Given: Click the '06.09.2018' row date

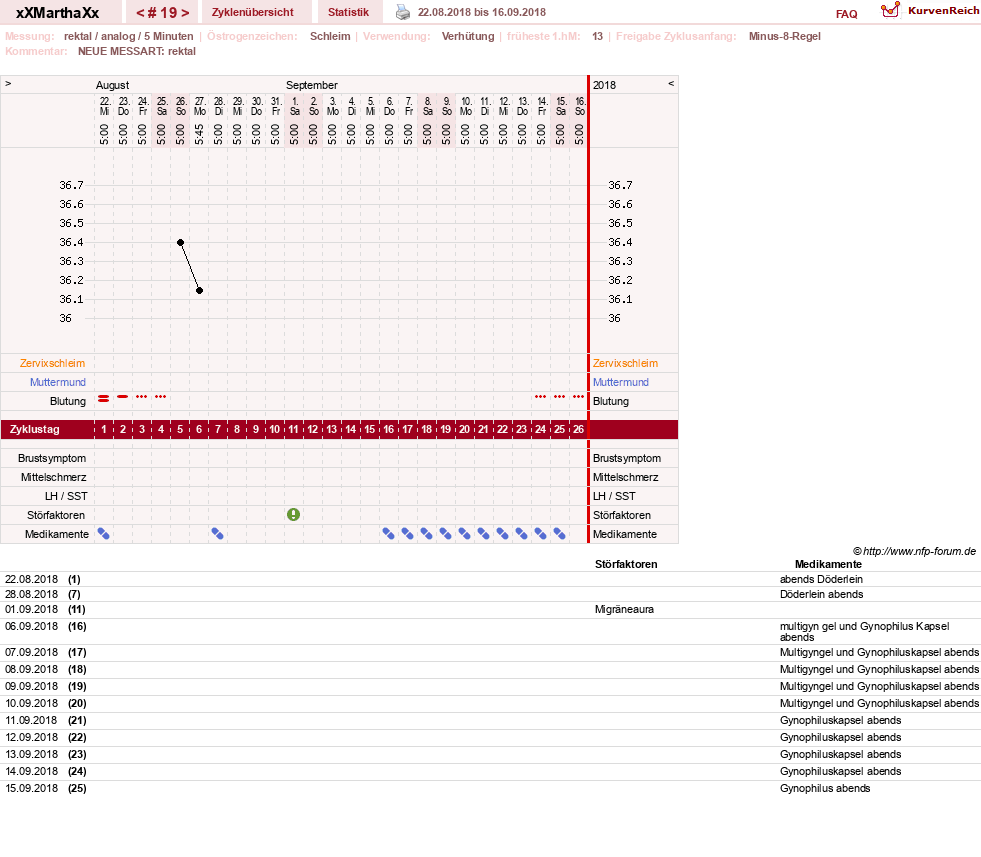Looking at the screenshot, I should 31,626.
